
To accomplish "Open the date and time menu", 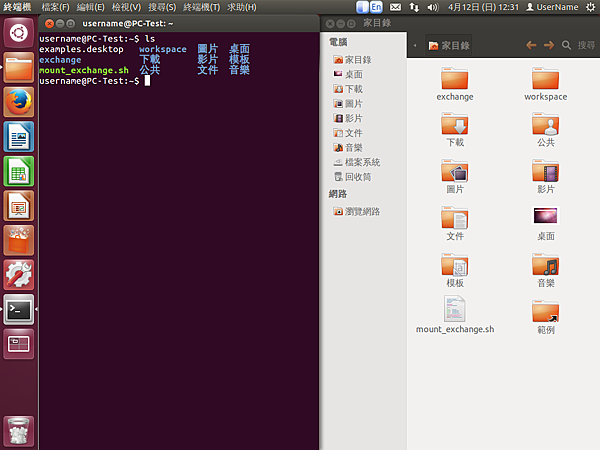I will tap(483, 7).
